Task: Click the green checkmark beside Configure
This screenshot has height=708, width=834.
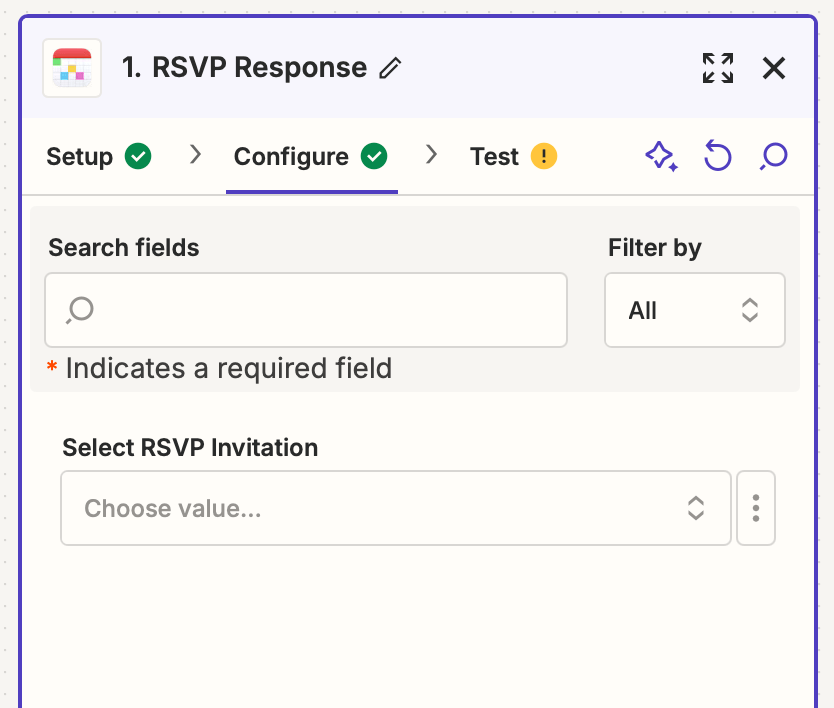Action: pyautogui.click(x=374, y=156)
